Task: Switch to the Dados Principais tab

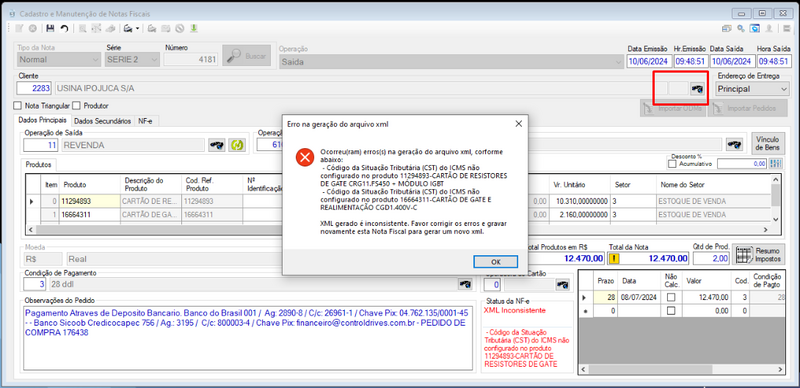Action: click(x=42, y=121)
